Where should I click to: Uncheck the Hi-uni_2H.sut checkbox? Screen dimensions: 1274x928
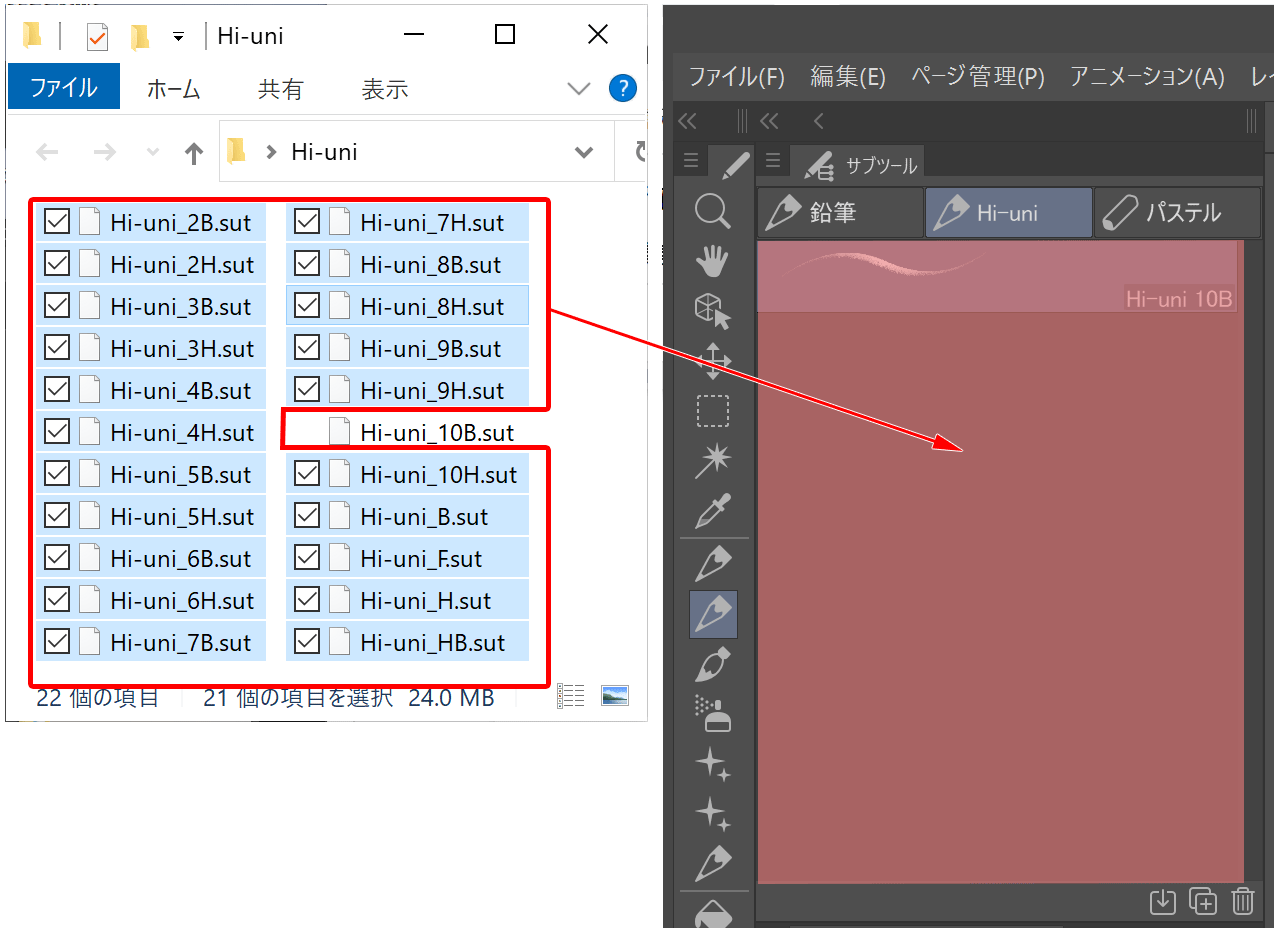tap(57, 264)
